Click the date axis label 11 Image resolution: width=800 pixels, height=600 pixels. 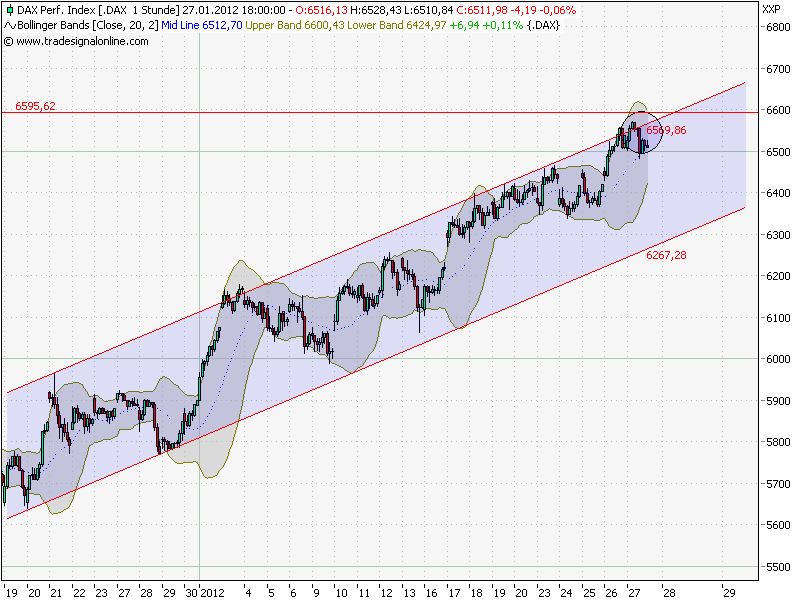click(x=364, y=593)
